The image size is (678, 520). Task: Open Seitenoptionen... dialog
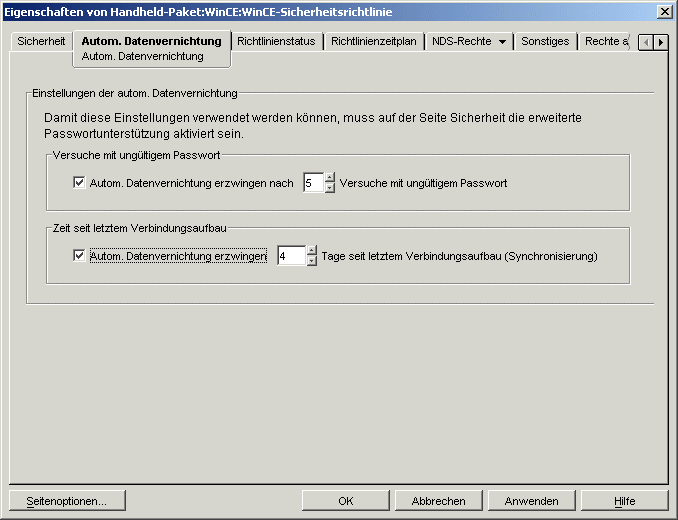67,501
